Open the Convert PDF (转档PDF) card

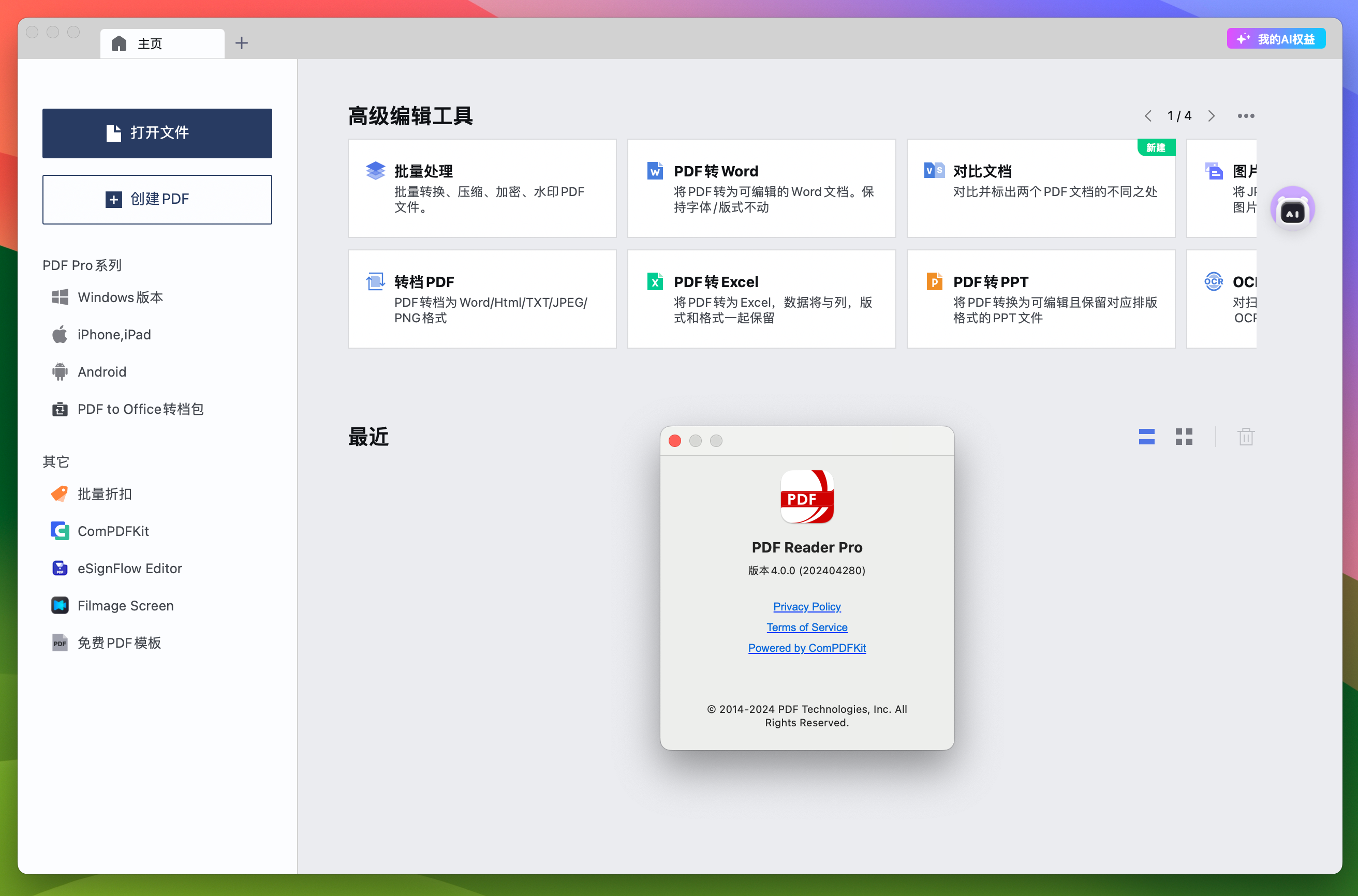click(482, 299)
